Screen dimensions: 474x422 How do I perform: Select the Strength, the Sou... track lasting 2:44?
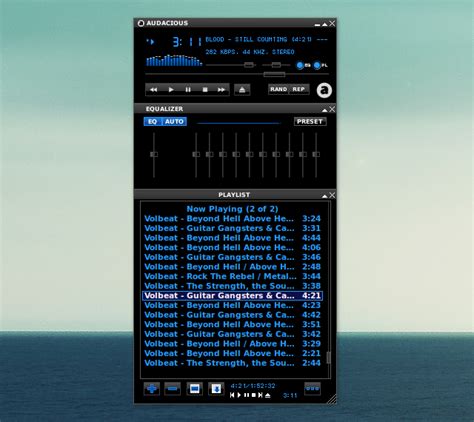click(232, 363)
